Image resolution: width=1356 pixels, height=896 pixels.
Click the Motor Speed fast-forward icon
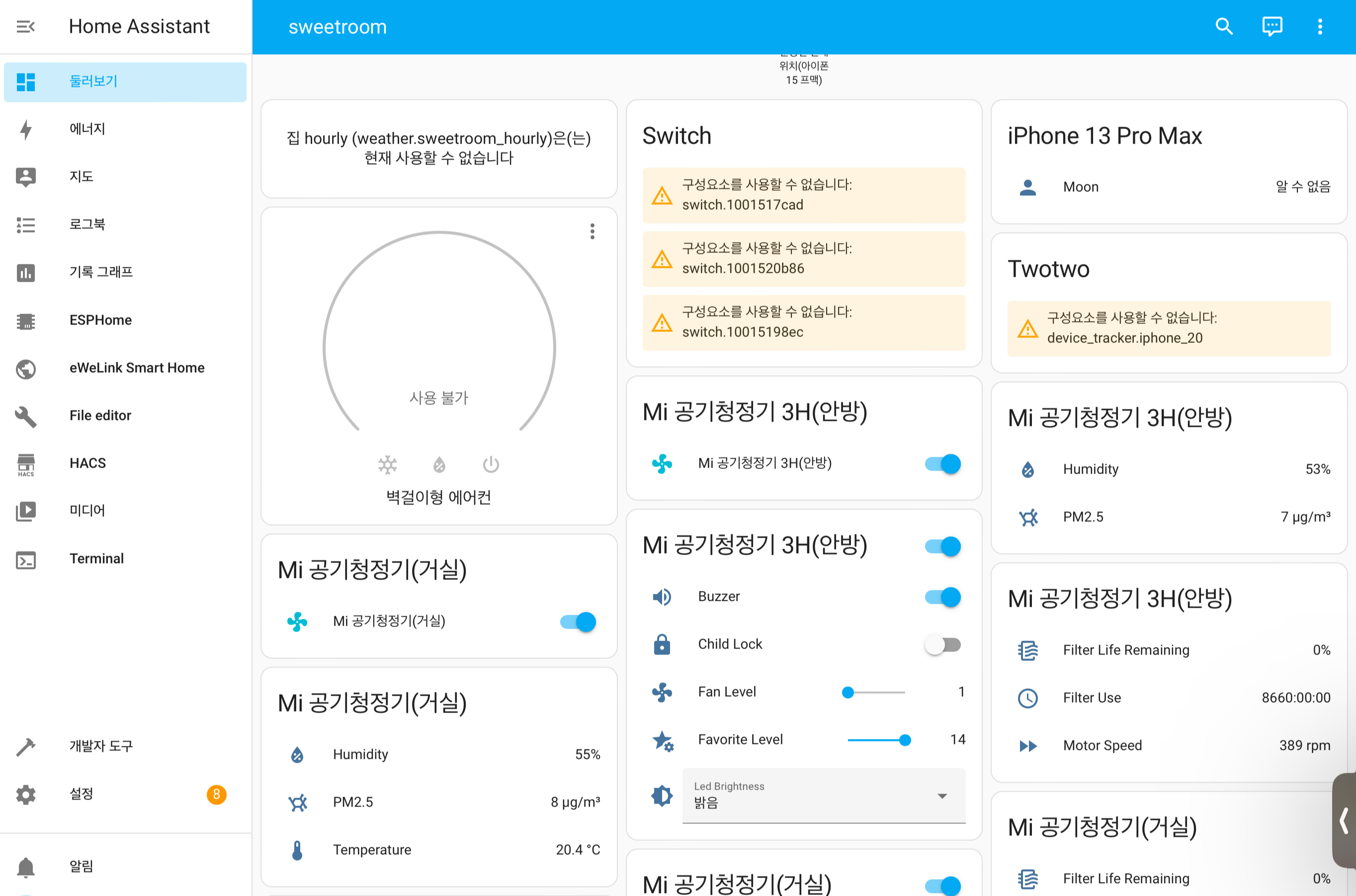(x=1027, y=746)
